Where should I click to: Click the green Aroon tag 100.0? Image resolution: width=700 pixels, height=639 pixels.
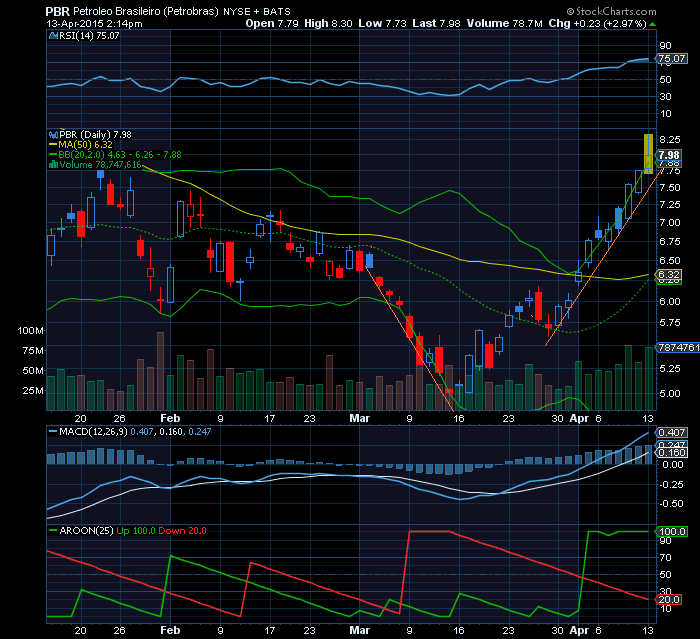671,531
